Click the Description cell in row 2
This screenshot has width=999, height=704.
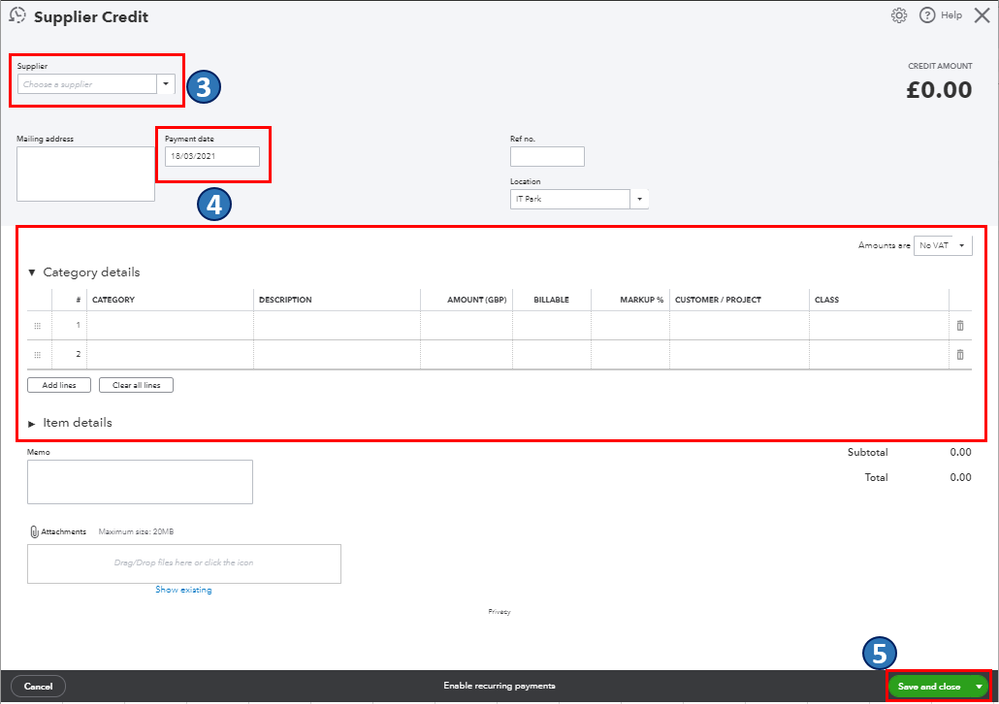coord(337,354)
